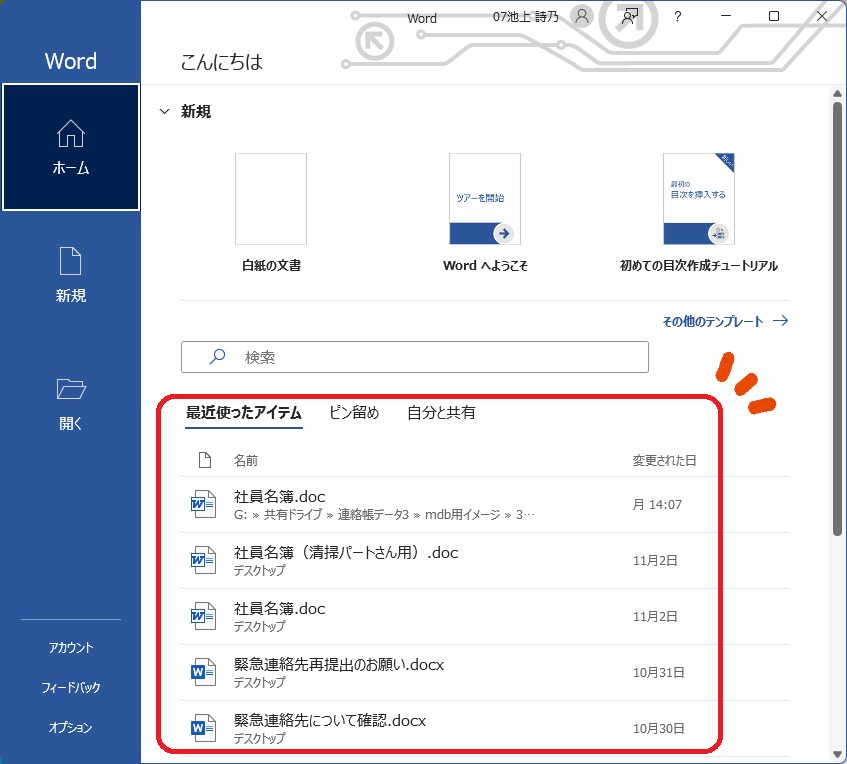
Task: Select the 白紙の文書 template thumbnail
Action: 271,199
